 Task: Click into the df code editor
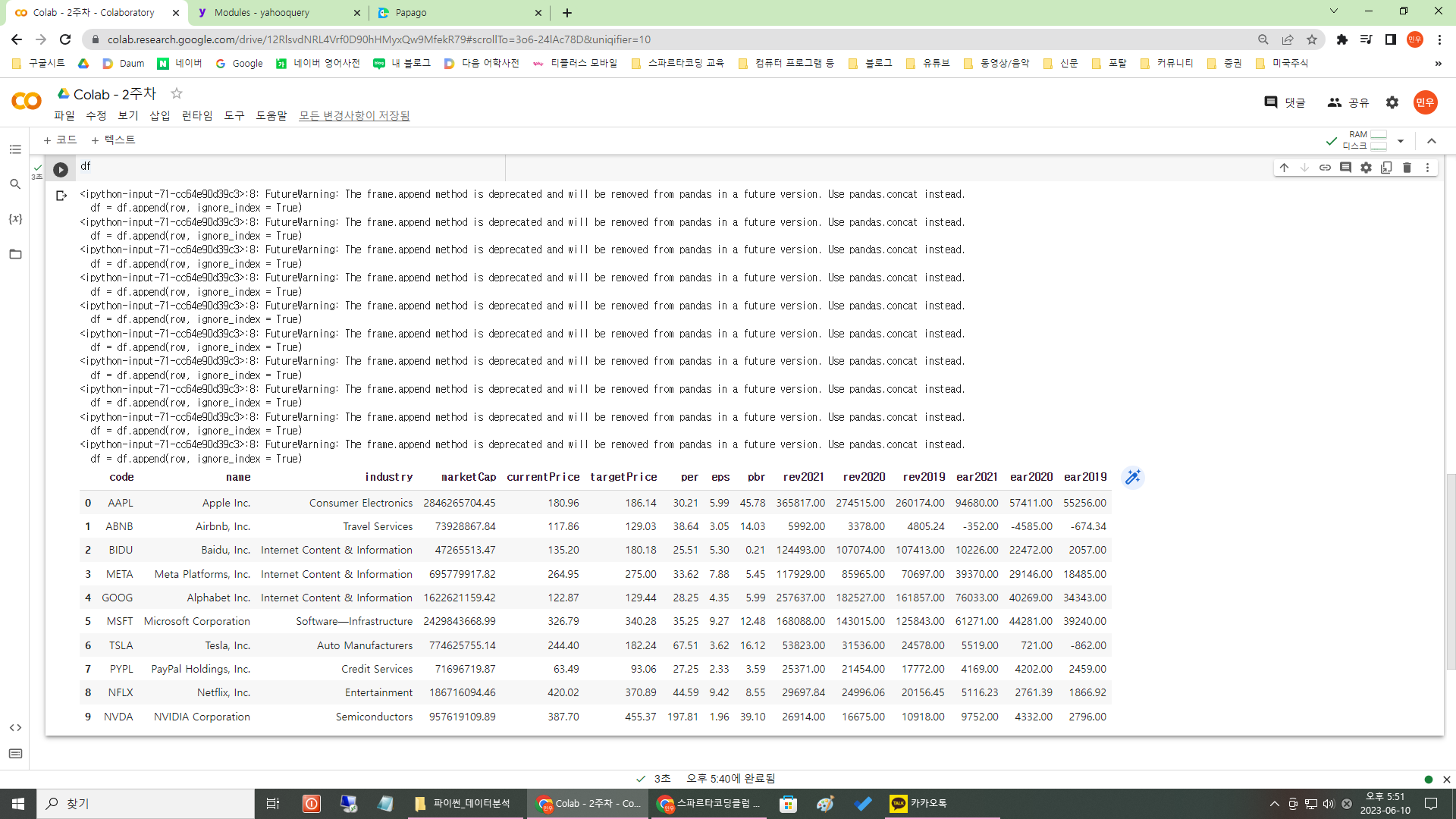(292, 167)
